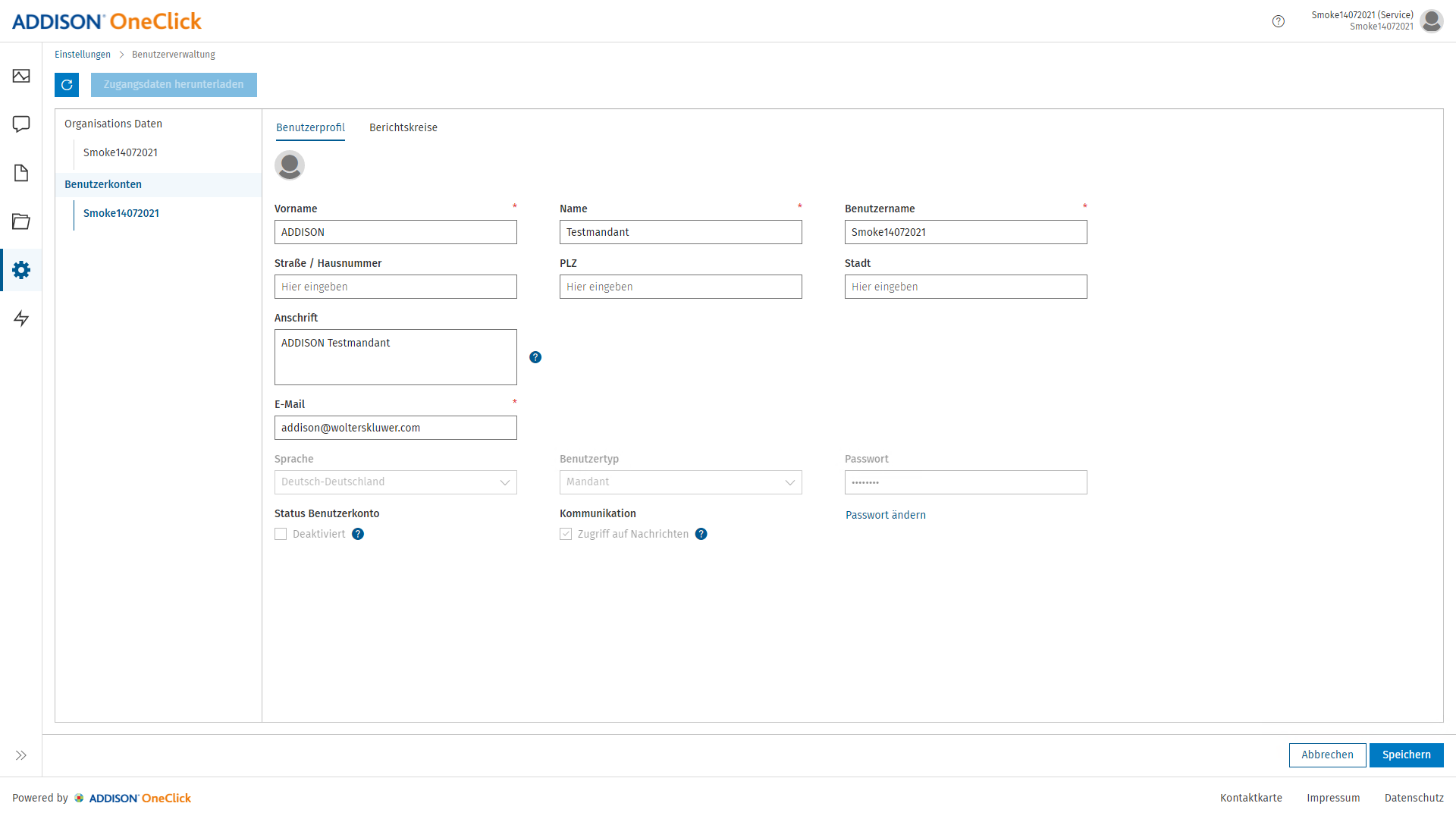1456x819 pixels.
Task: Select Smoke14072021 under Benutzerkonten
Action: (121, 213)
